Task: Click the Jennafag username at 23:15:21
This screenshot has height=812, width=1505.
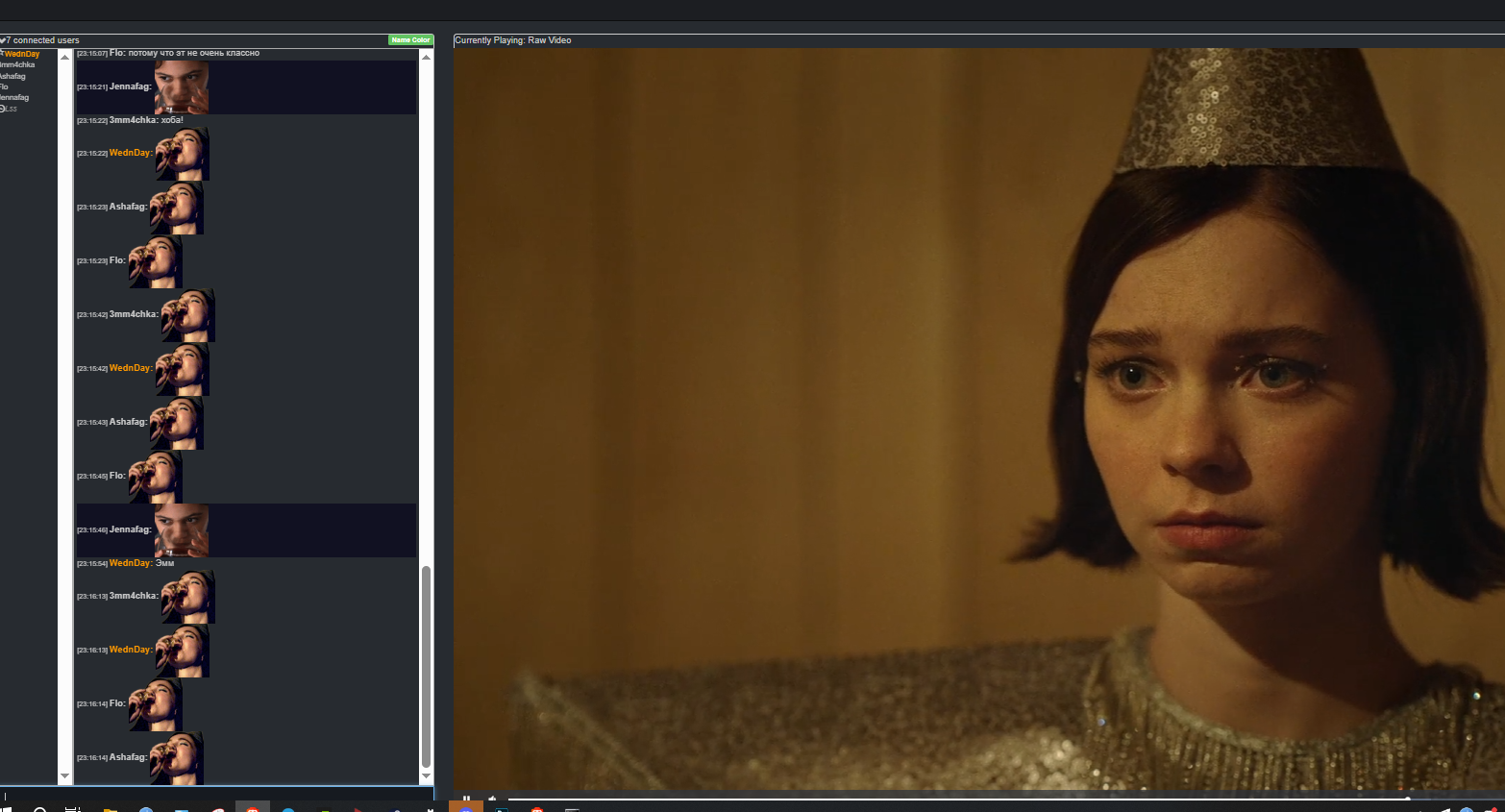Action: click(131, 86)
